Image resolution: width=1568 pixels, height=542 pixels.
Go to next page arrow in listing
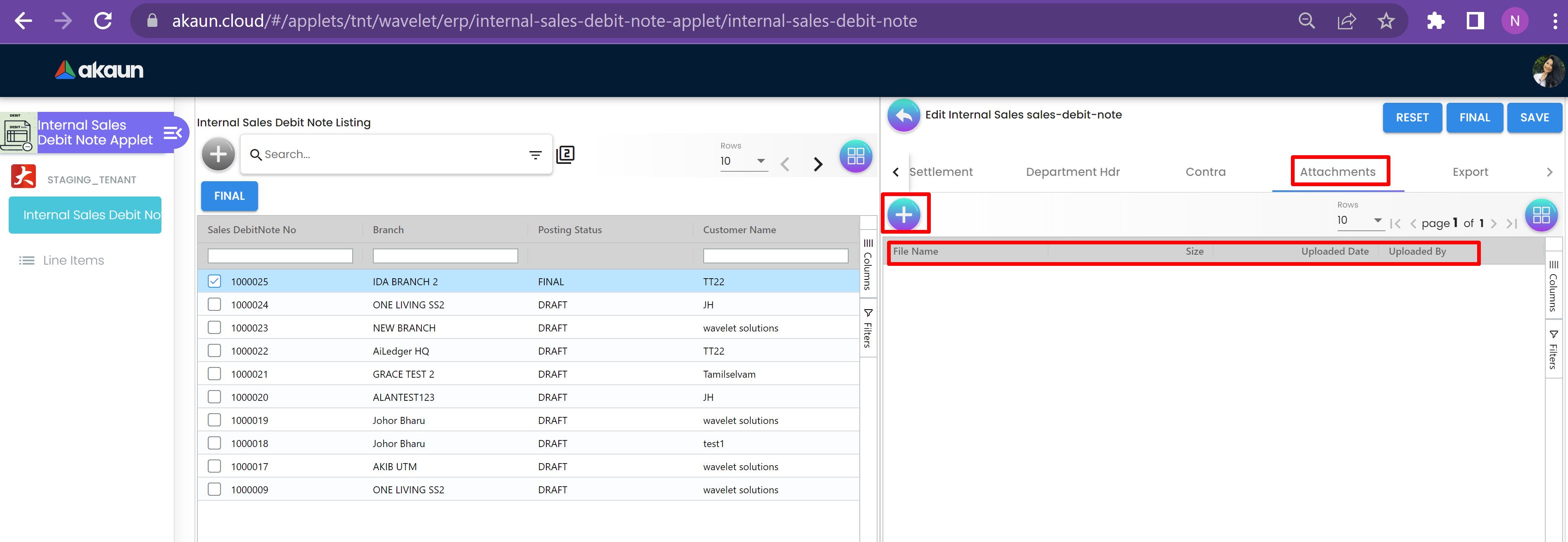818,163
